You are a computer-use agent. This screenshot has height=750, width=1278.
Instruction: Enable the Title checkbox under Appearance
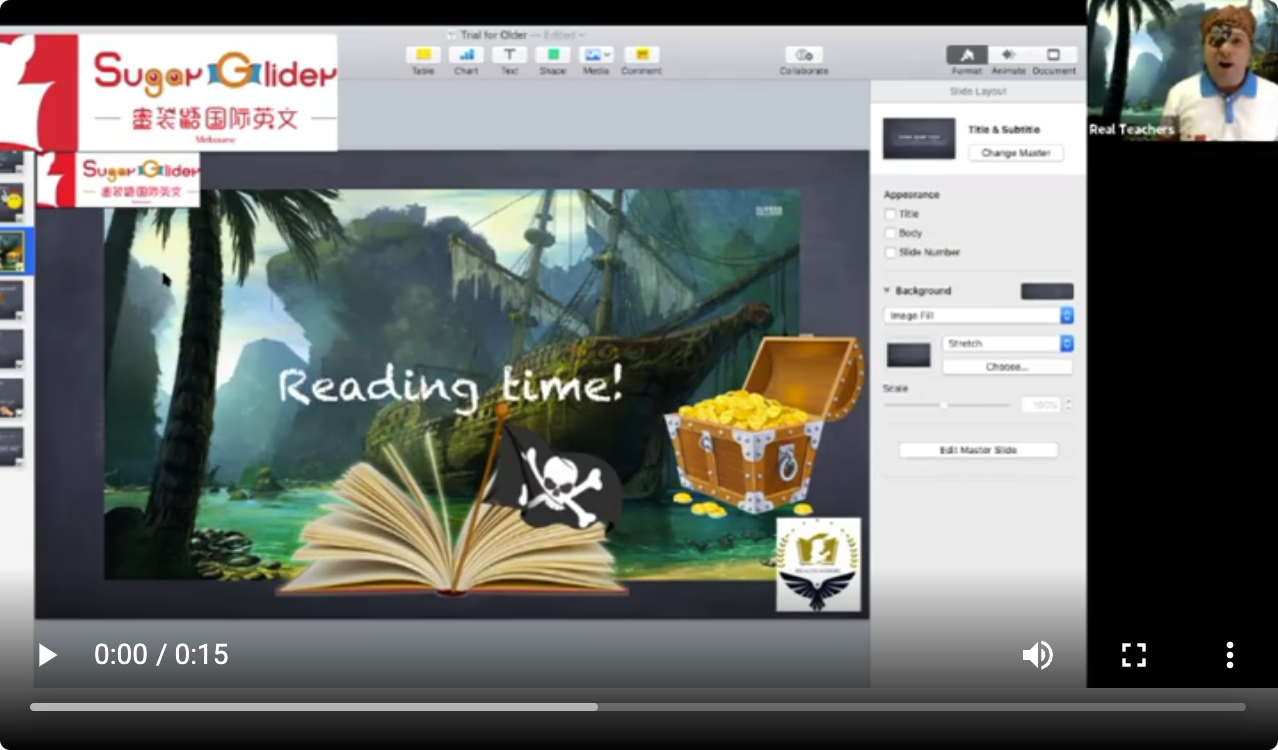click(890, 214)
